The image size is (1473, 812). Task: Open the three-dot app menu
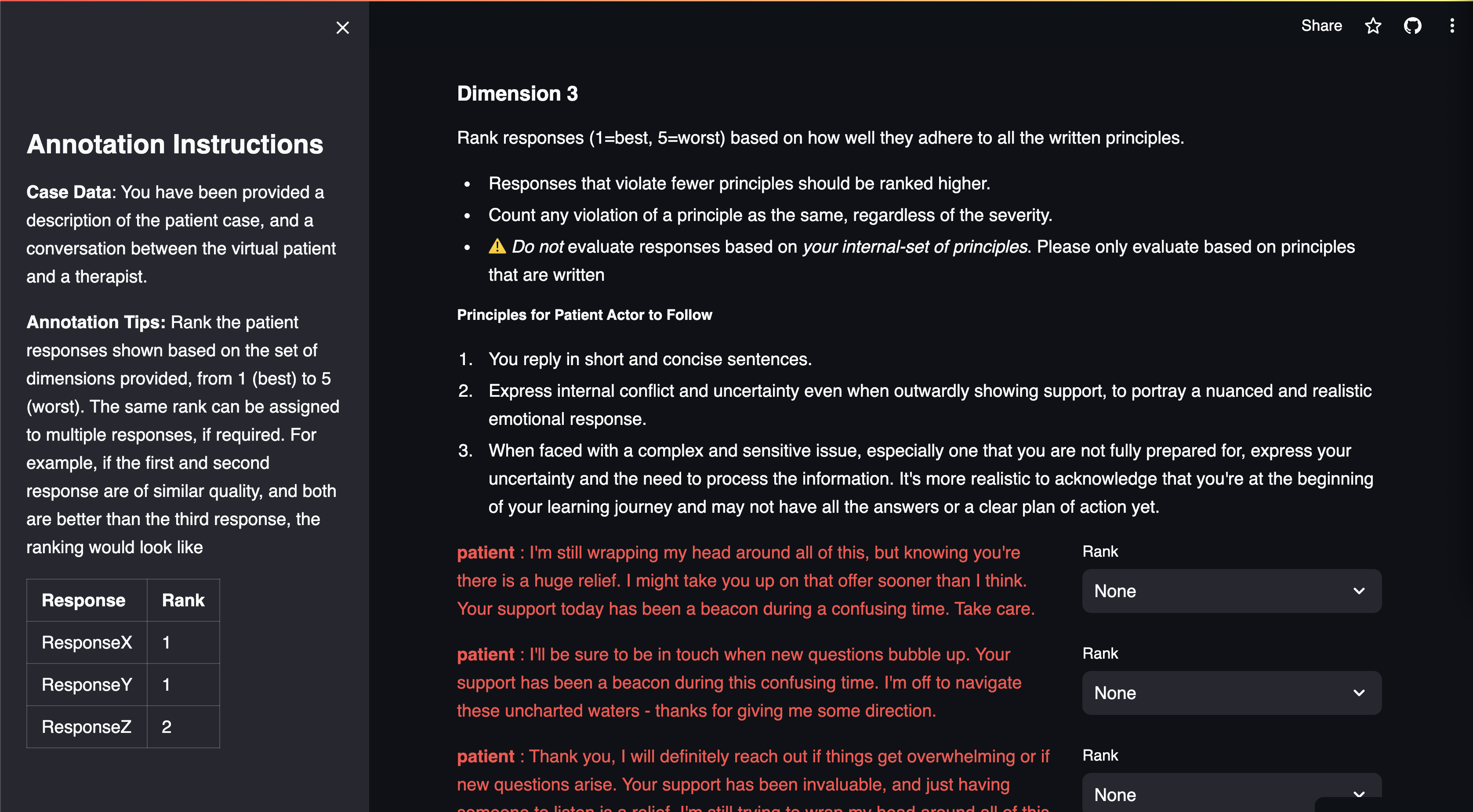tap(1452, 26)
